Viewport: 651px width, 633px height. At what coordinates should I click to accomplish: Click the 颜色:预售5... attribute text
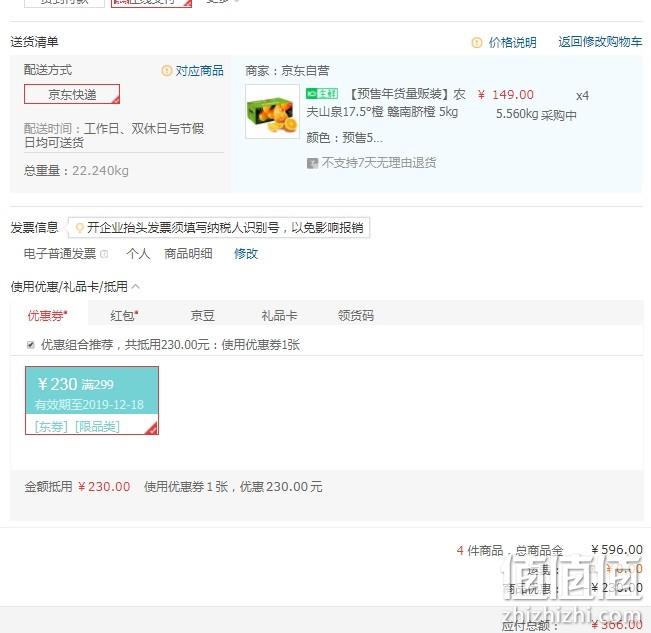click(344, 137)
